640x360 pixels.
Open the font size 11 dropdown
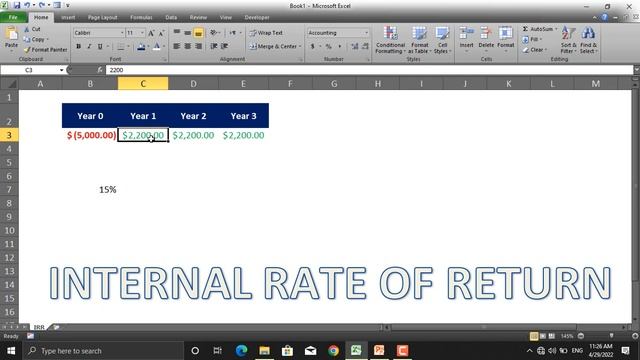[x=142, y=33]
